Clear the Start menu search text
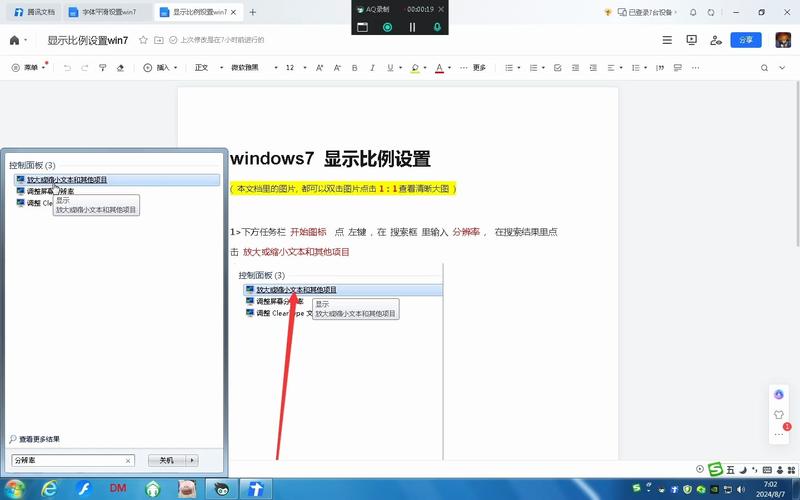The width and height of the screenshot is (800, 500). 128,461
